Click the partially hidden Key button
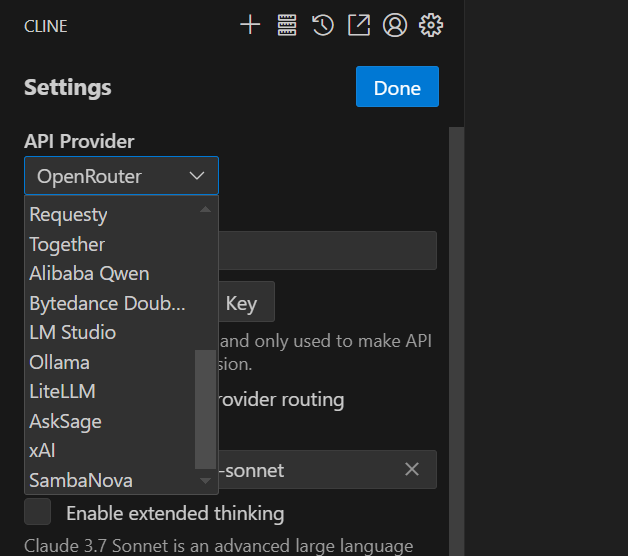 [246, 302]
